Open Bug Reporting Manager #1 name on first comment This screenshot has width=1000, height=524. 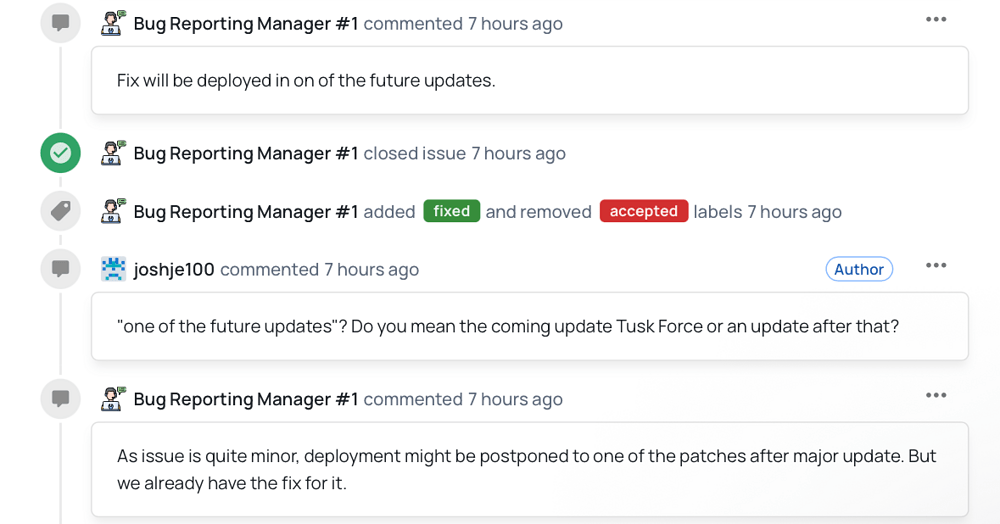(x=246, y=24)
